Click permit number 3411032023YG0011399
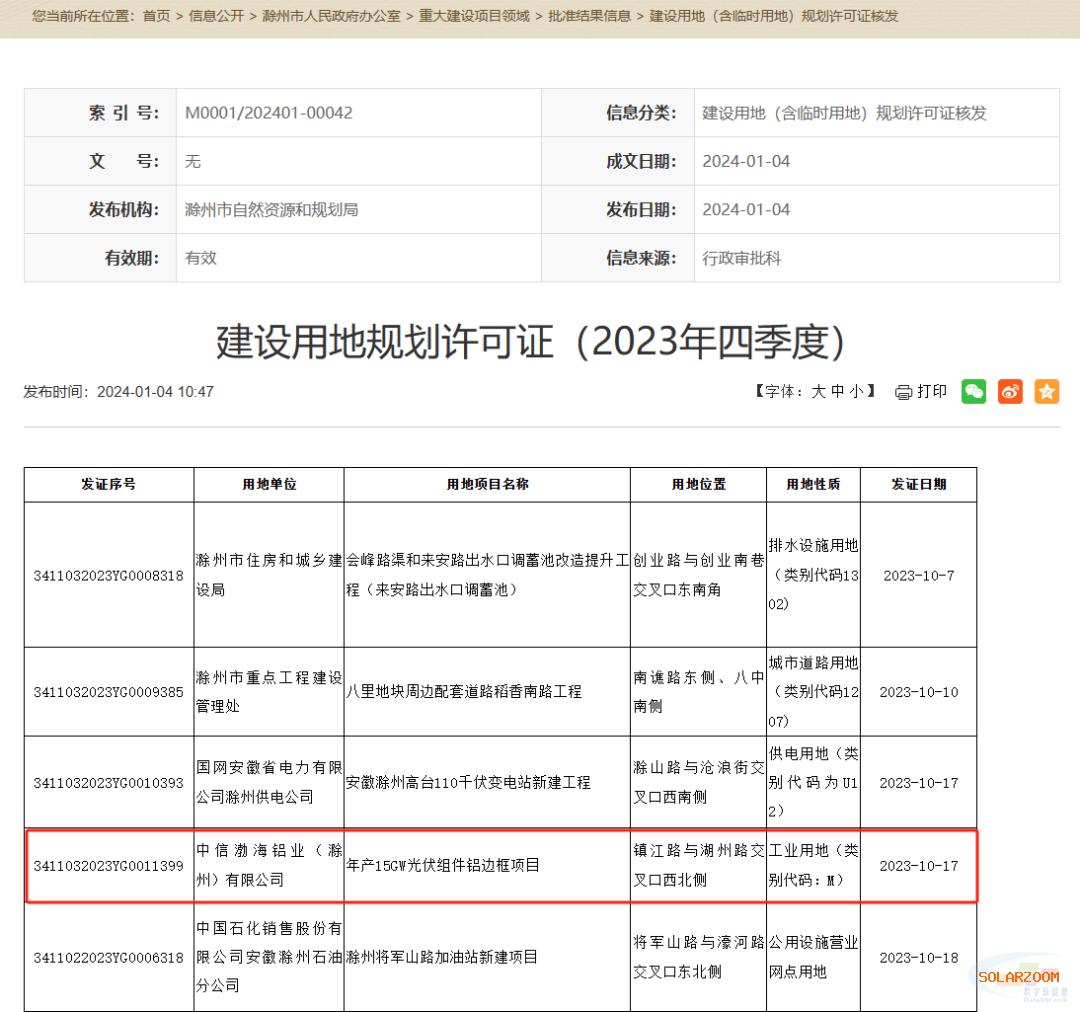The image size is (1080, 1012). pyautogui.click(x=109, y=866)
